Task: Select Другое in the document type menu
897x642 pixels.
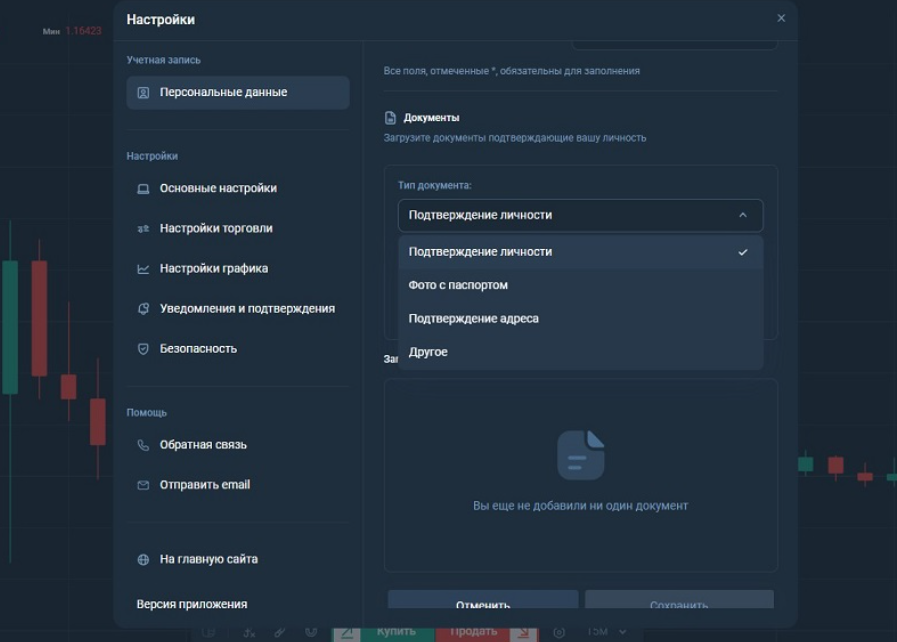Action: (428, 351)
